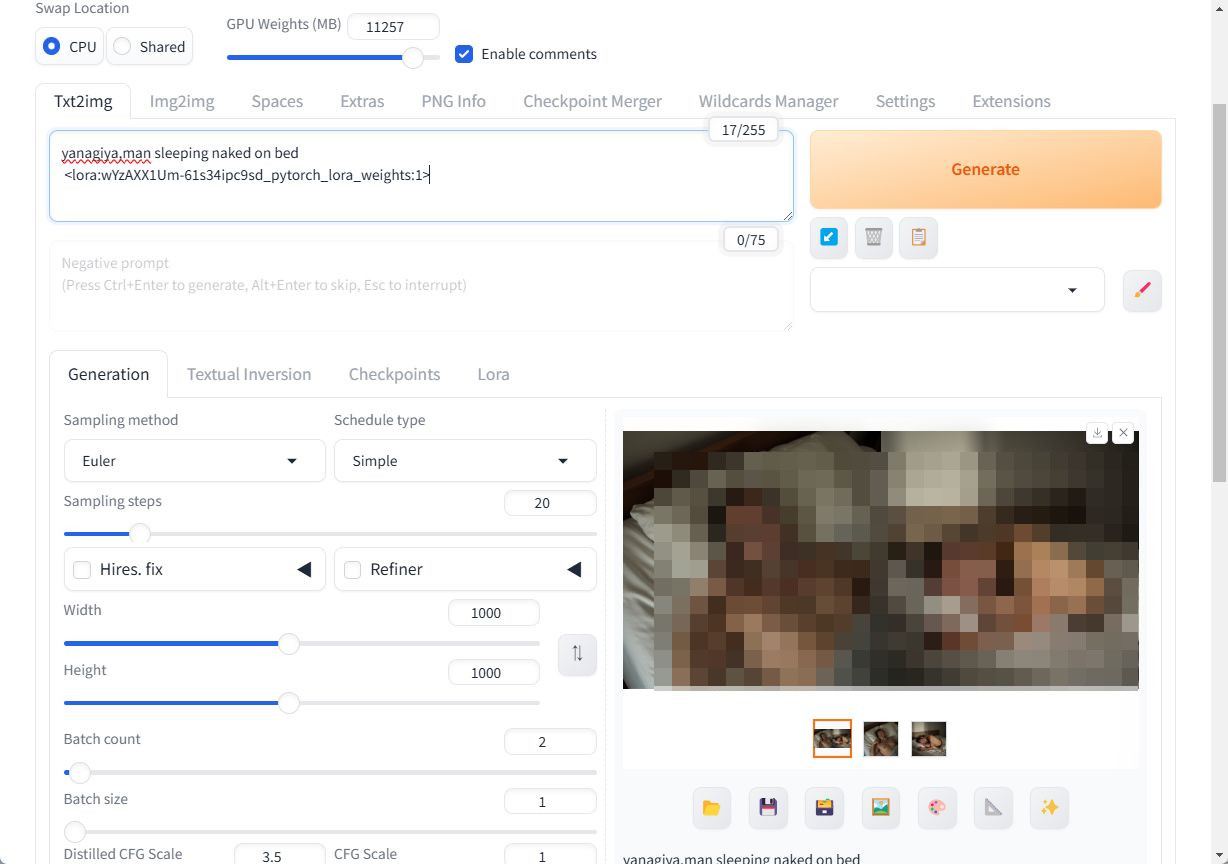Screen dimensions: 1228x864
Task: Save generated images as a zip
Action: (x=824, y=808)
